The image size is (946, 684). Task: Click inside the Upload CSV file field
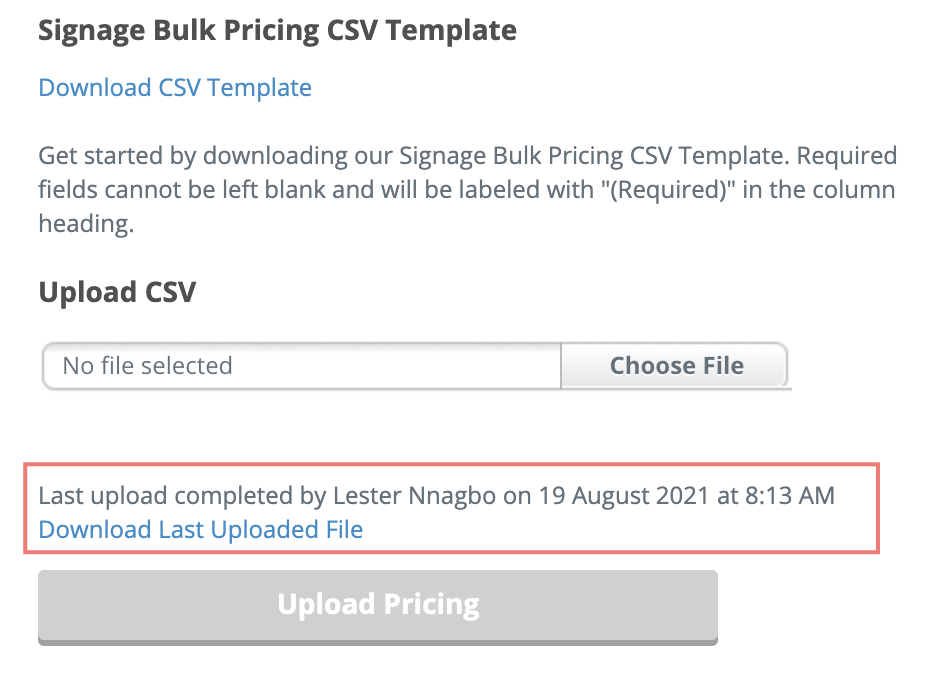coord(300,365)
